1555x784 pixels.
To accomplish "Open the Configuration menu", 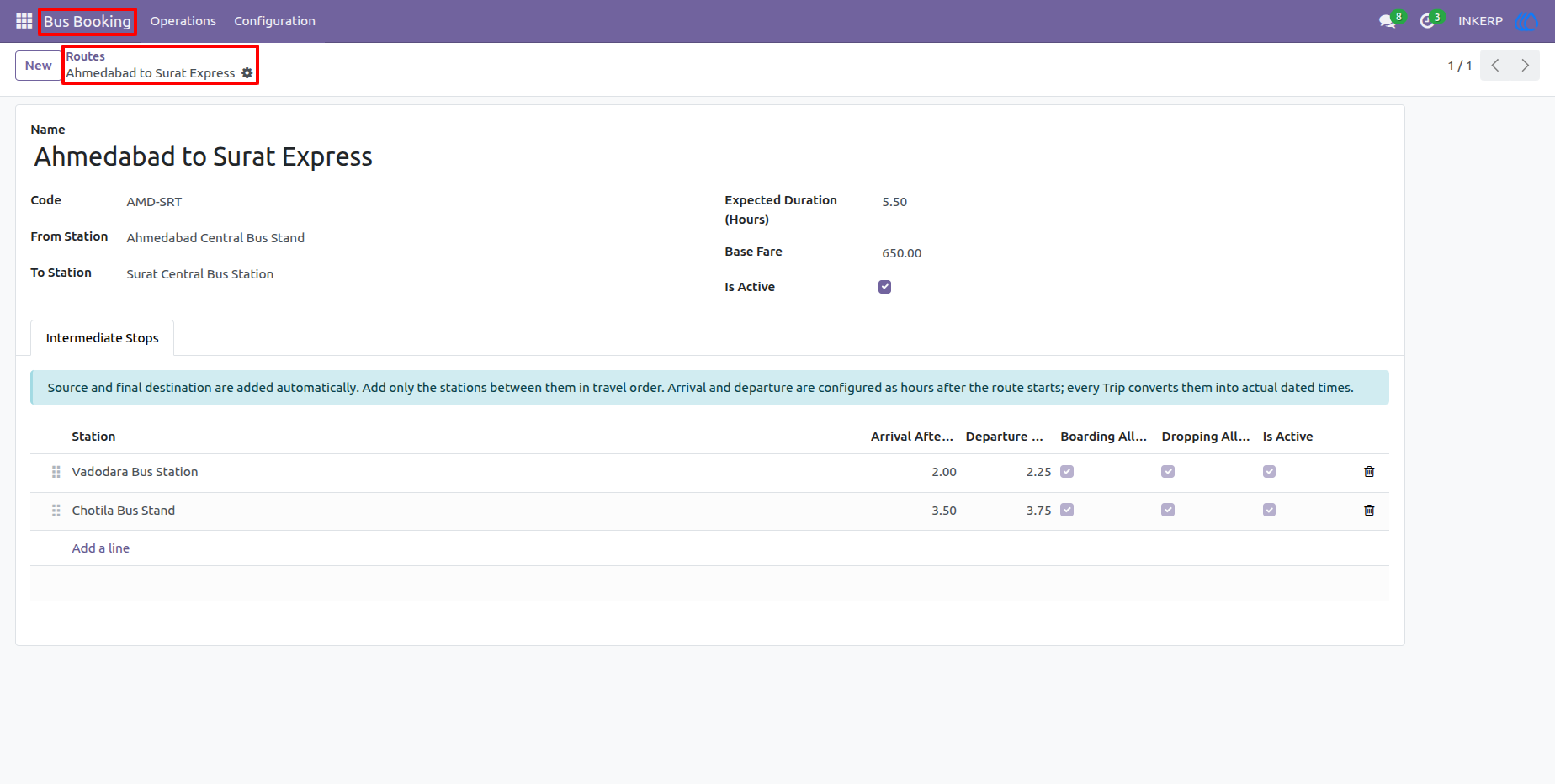I will 274,21.
